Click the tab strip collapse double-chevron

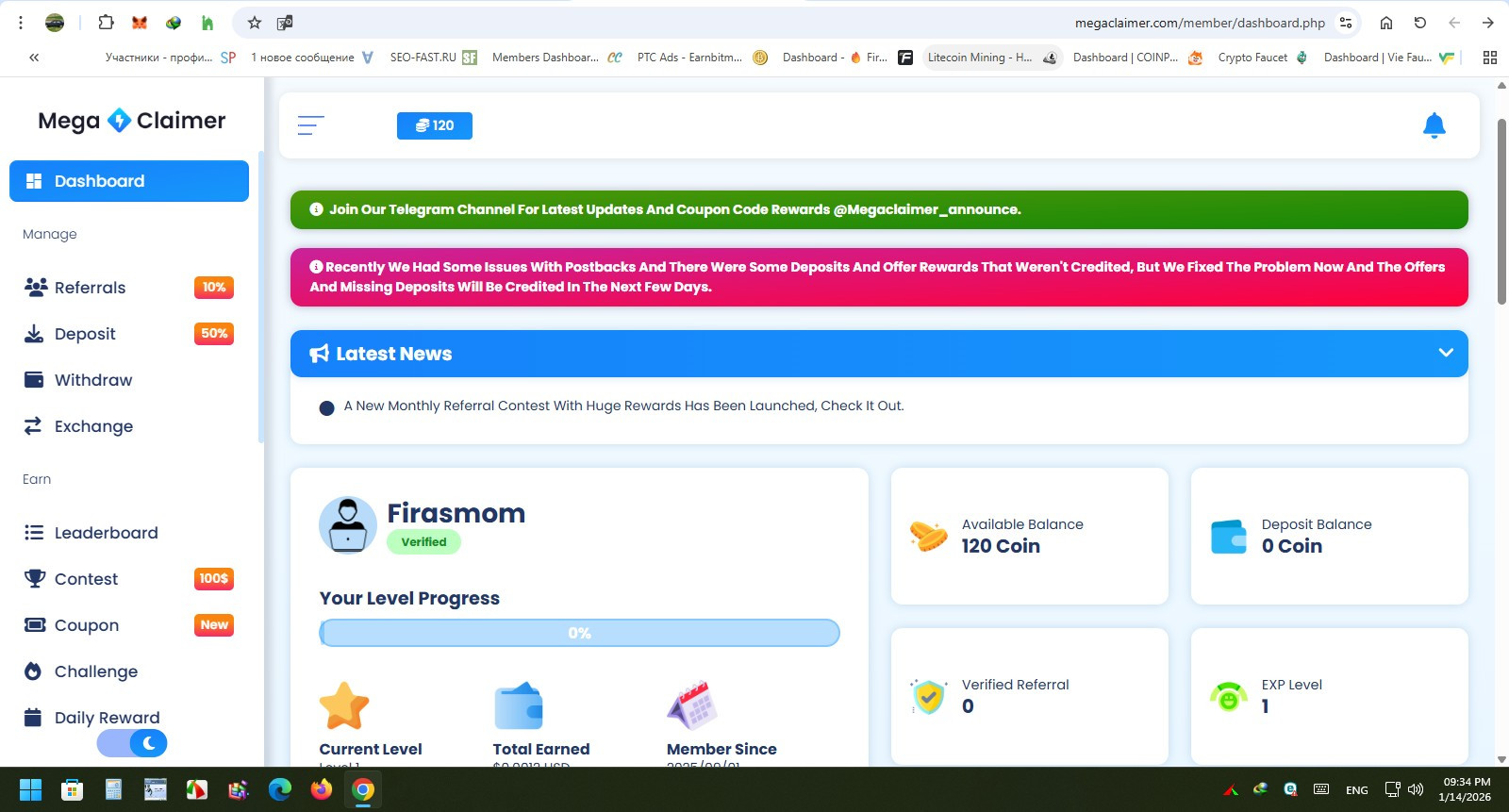coord(34,58)
